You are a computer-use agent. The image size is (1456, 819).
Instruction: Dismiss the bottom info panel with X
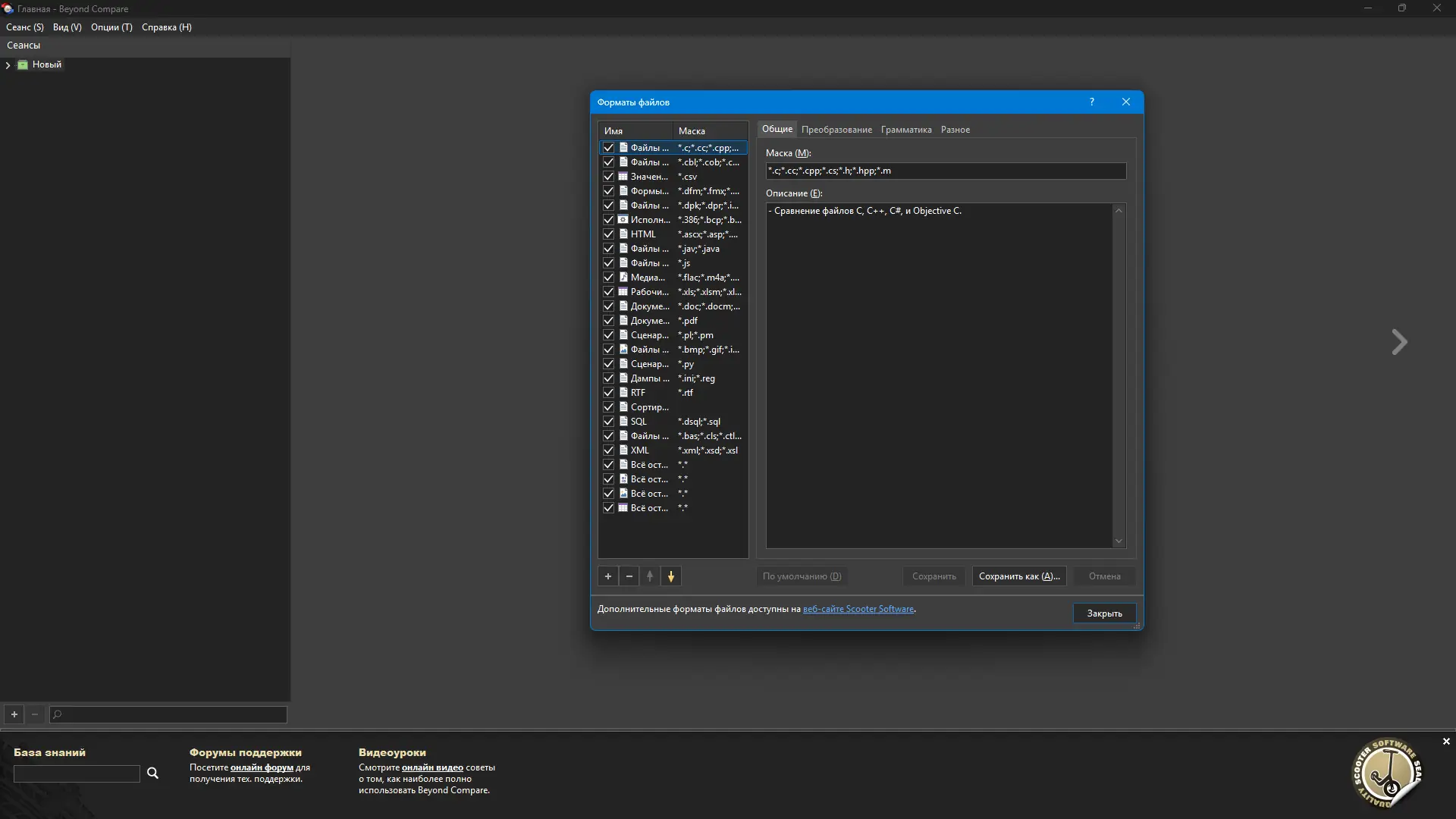(1446, 742)
